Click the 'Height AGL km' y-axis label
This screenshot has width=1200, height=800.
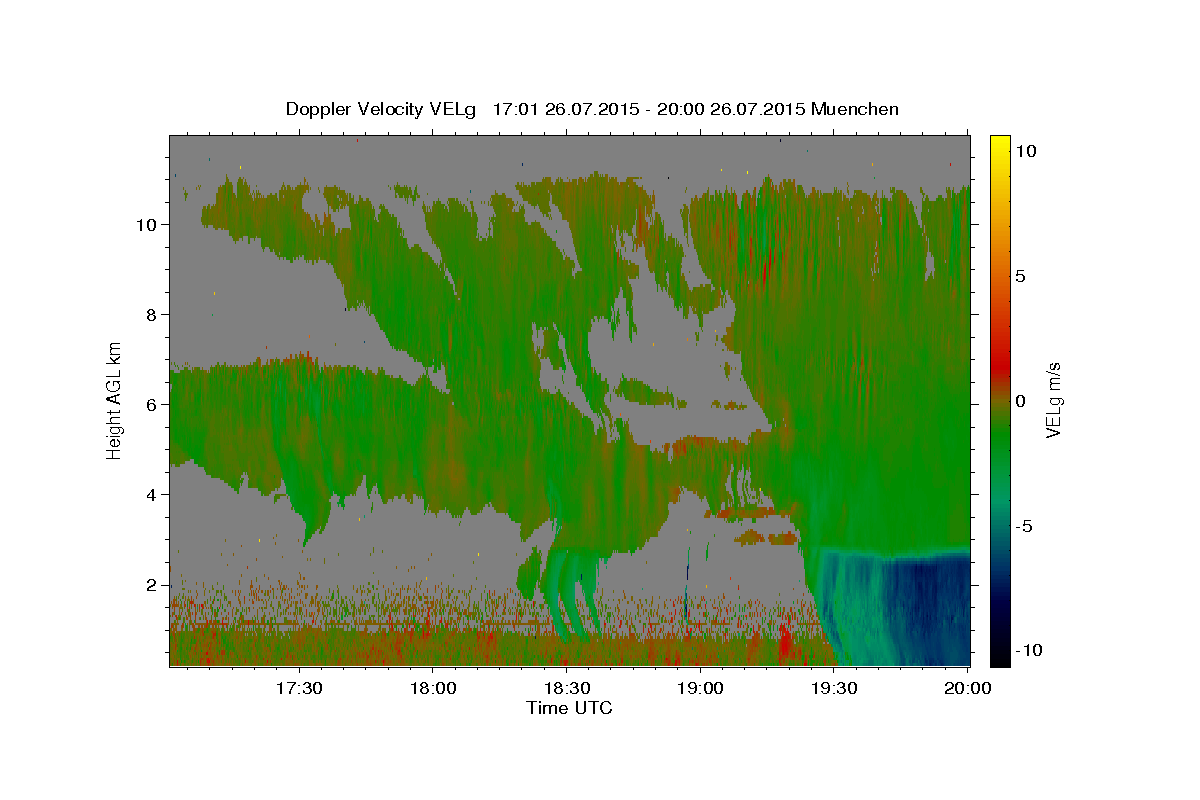point(114,400)
